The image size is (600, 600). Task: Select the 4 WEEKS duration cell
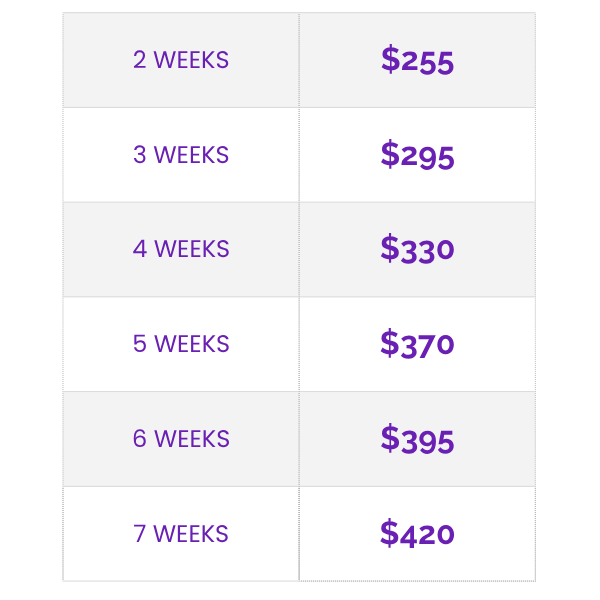pyautogui.click(x=181, y=249)
